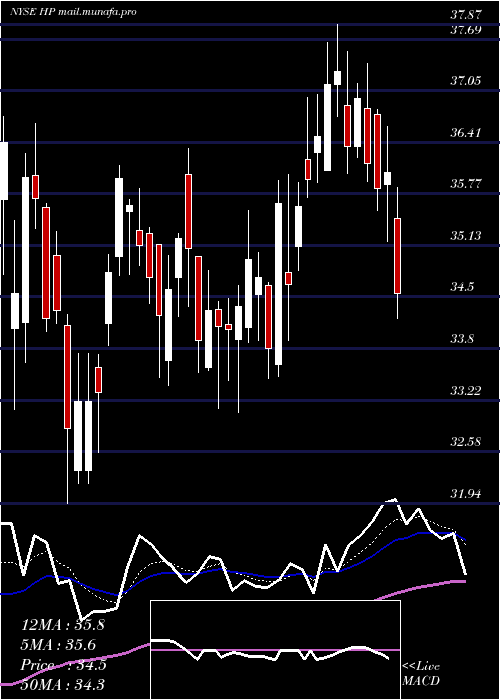Click the 12MA : 35.8 readout

(x=63, y=625)
